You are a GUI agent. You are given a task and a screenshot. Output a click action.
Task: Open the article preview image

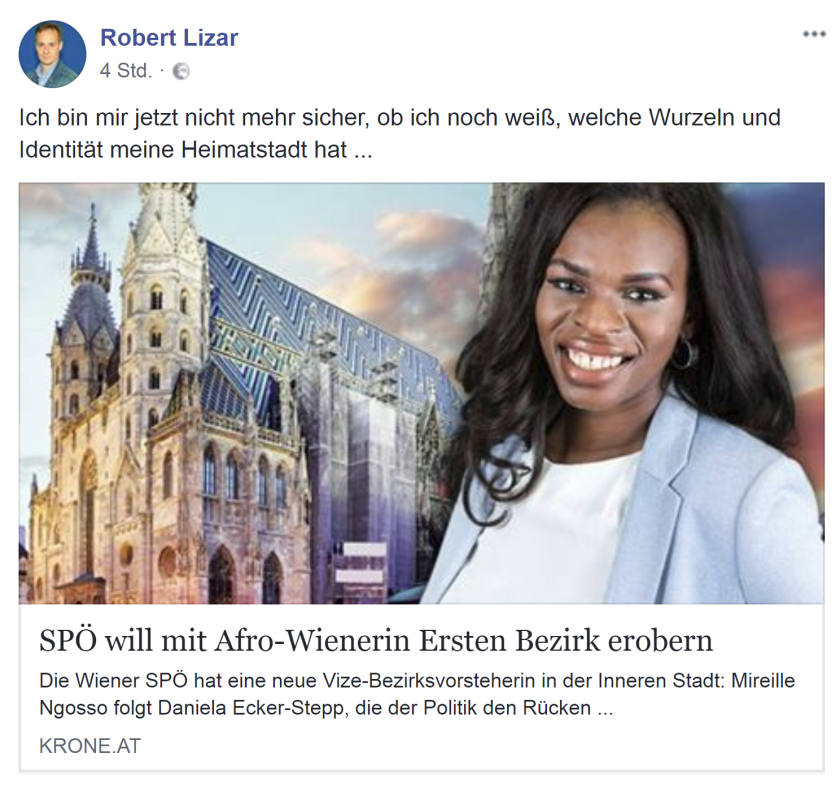(422, 393)
